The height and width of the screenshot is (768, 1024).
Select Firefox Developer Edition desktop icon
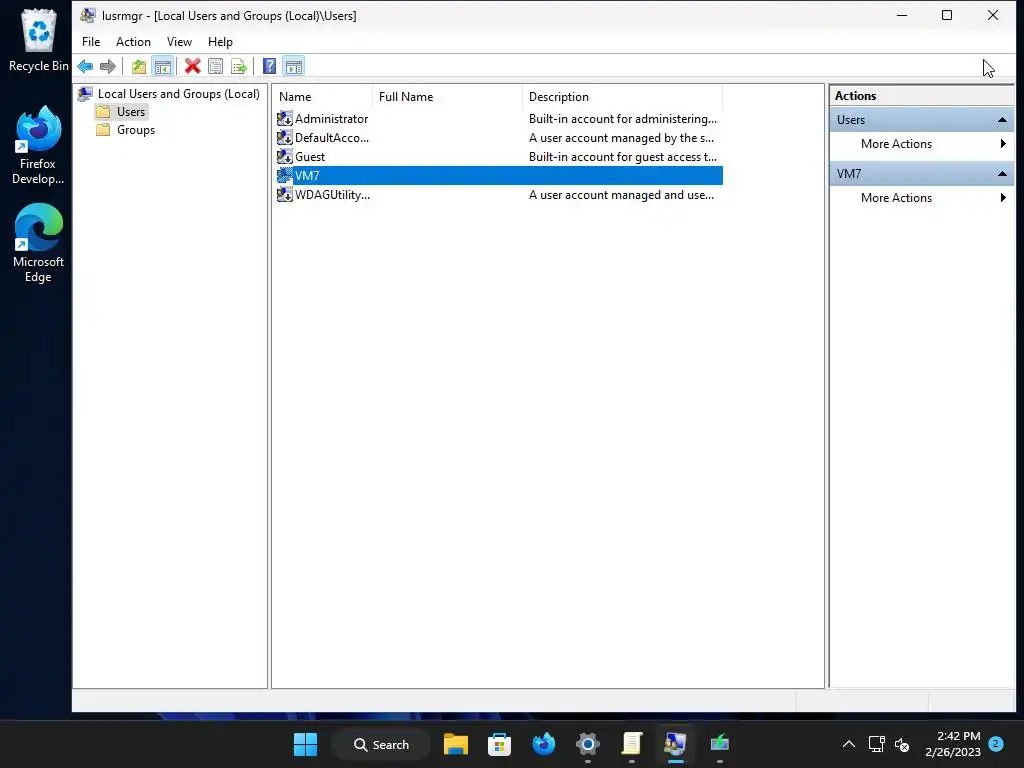(38, 145)
